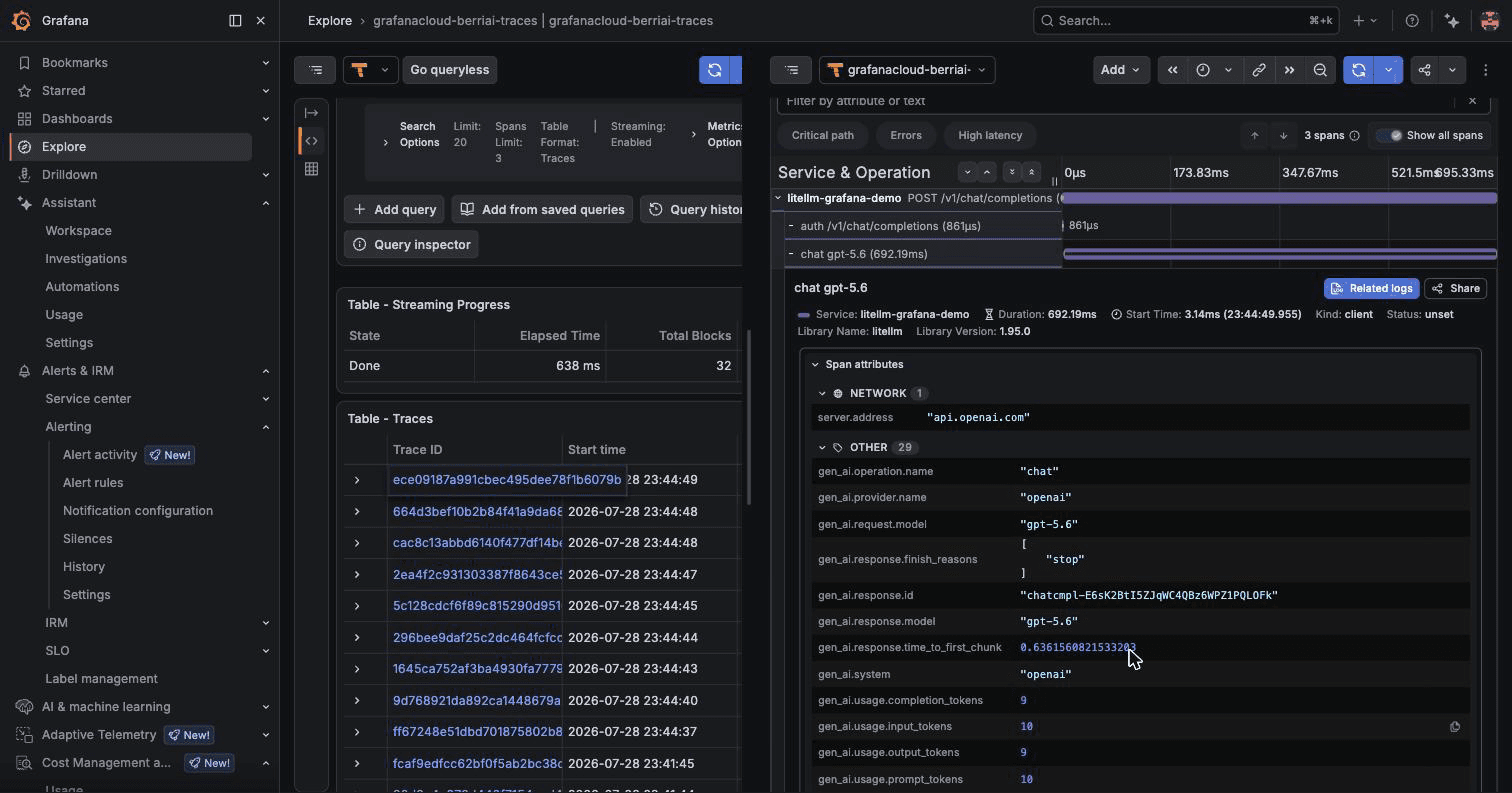Expand trace row ece09187a991cbec

[x=357, y=480]
